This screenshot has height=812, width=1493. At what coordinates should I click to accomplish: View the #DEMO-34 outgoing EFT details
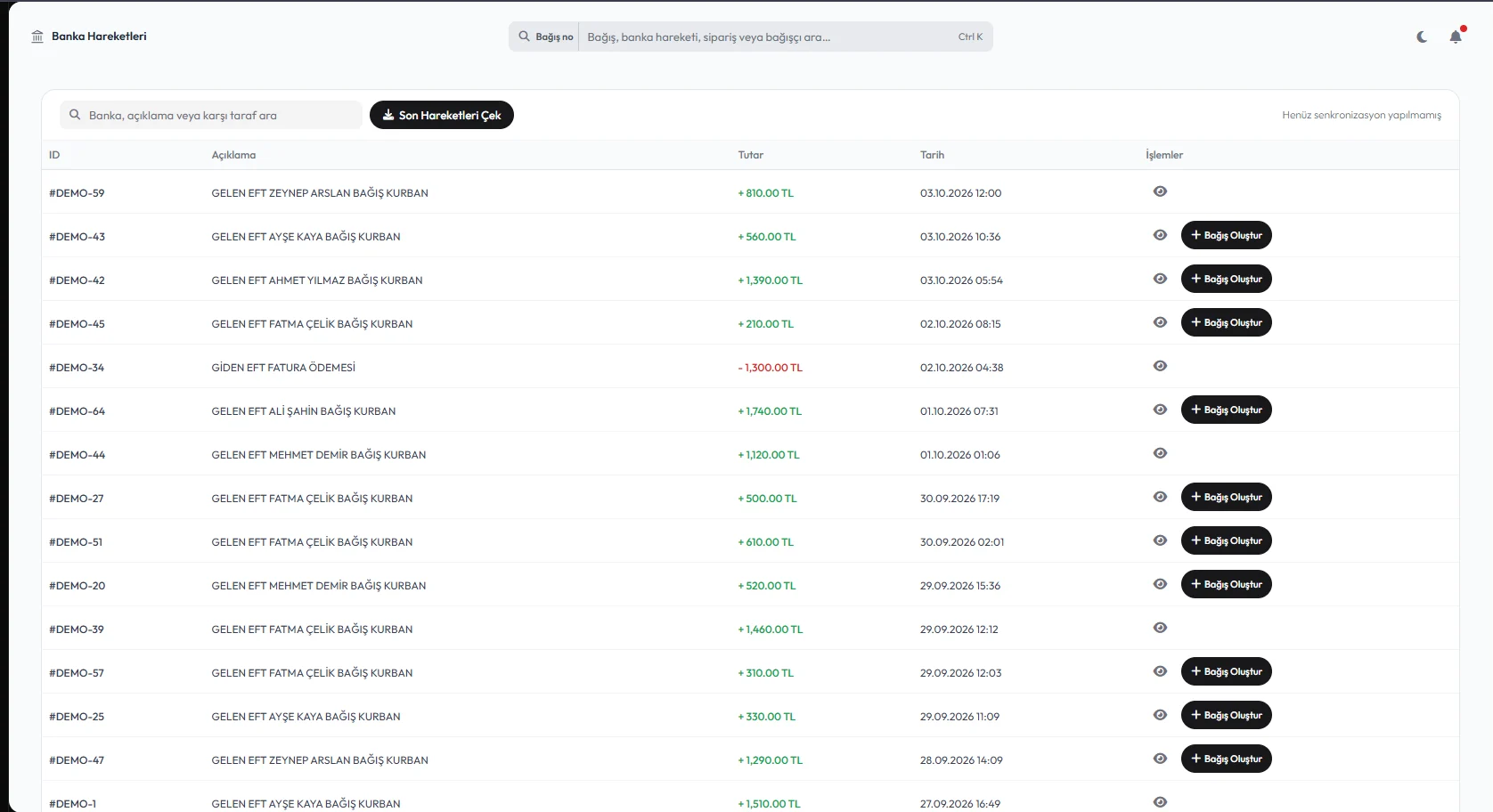1160,366
